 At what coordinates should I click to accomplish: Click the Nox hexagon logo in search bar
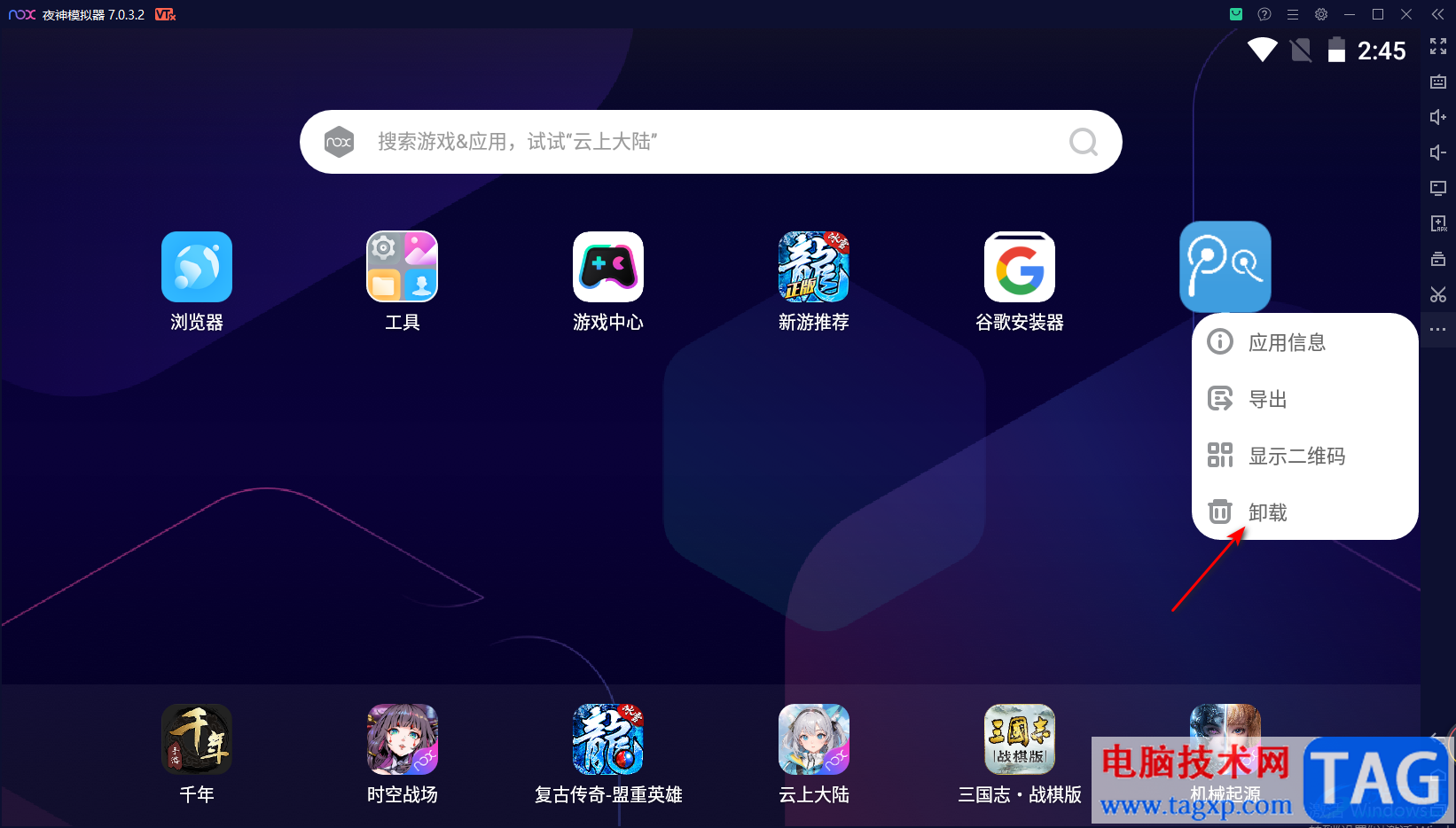point(339,142)
